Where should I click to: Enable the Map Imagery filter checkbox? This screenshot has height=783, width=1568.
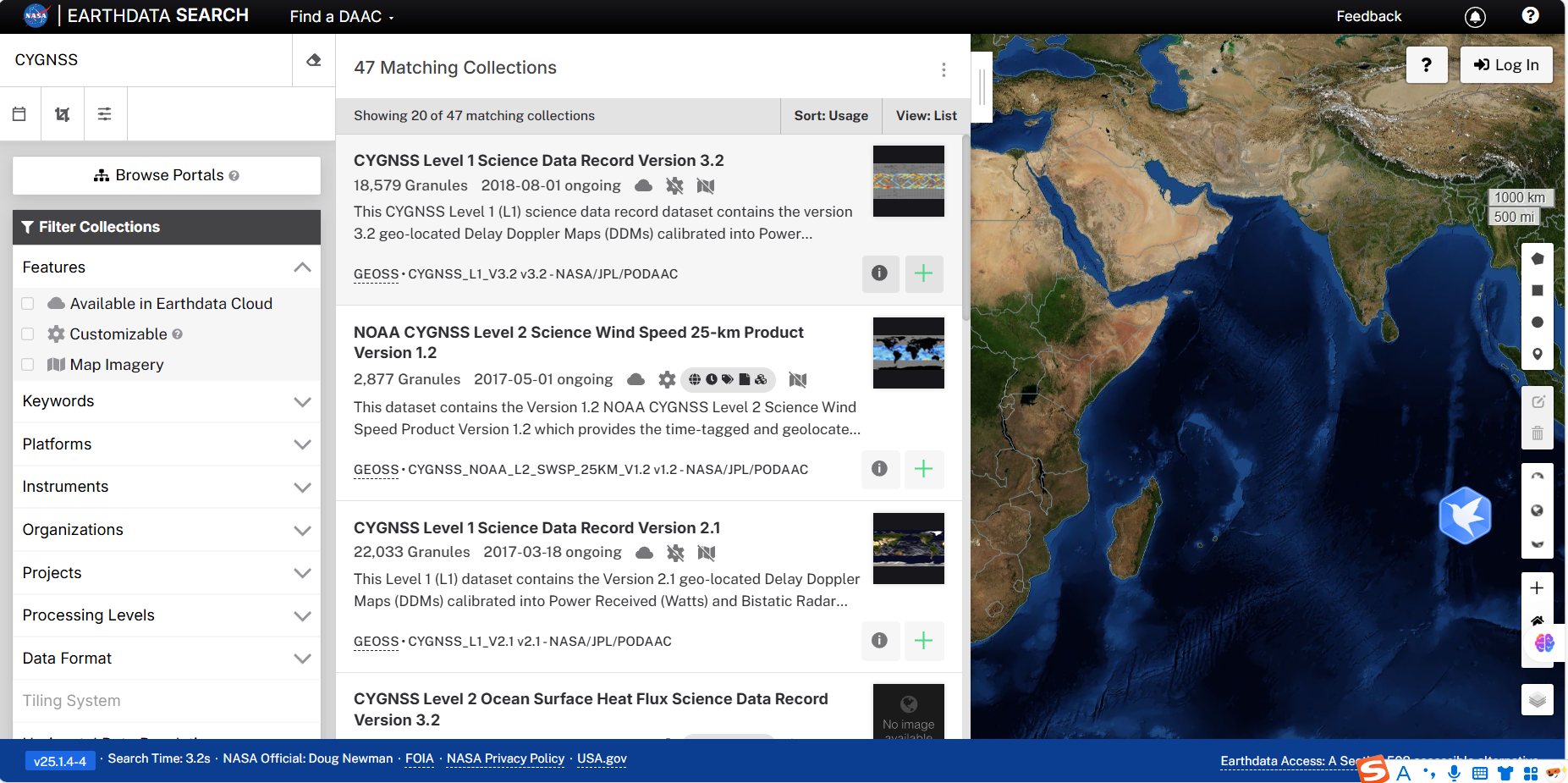[x=28, y=365]
